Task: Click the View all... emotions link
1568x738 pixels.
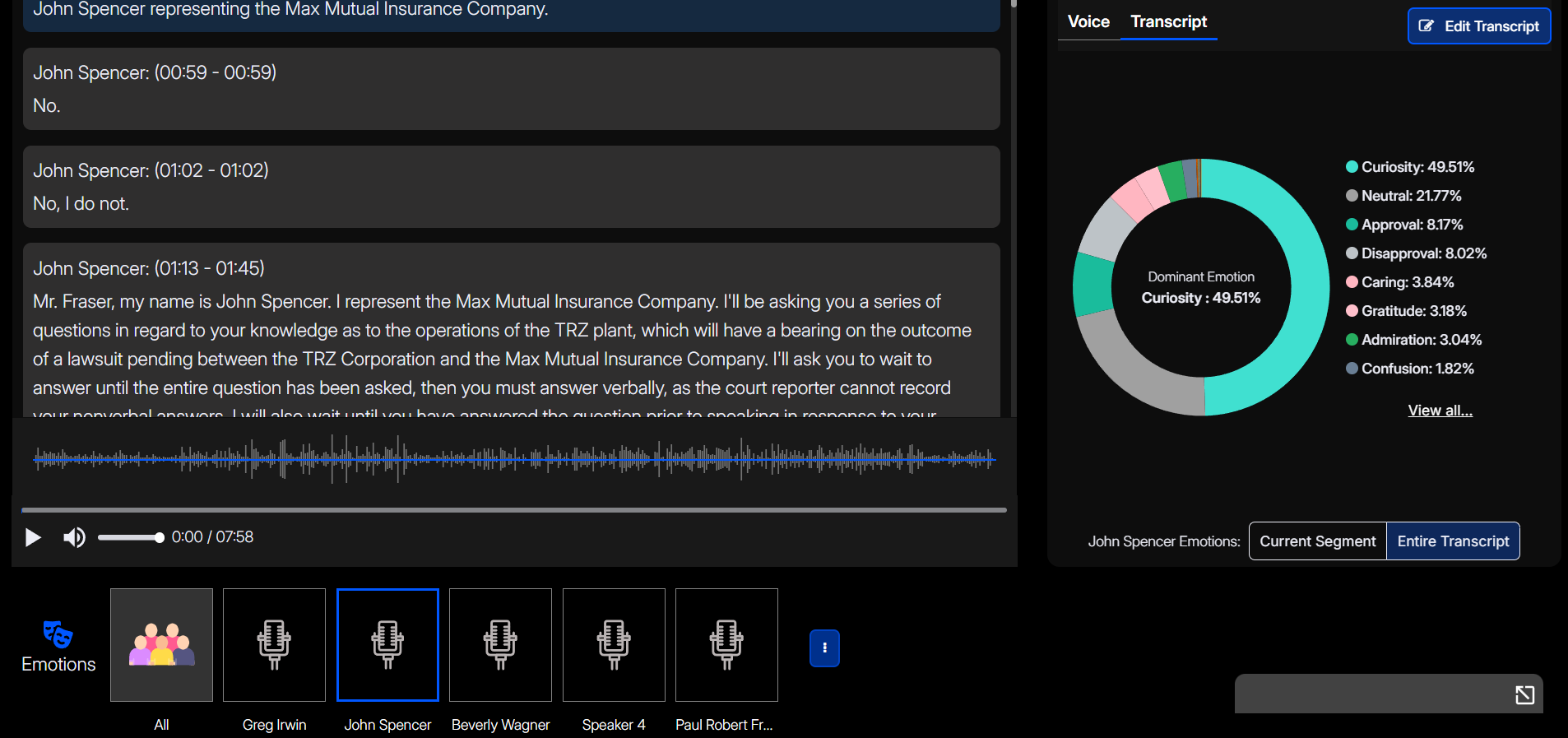Action: (1440, 411)
